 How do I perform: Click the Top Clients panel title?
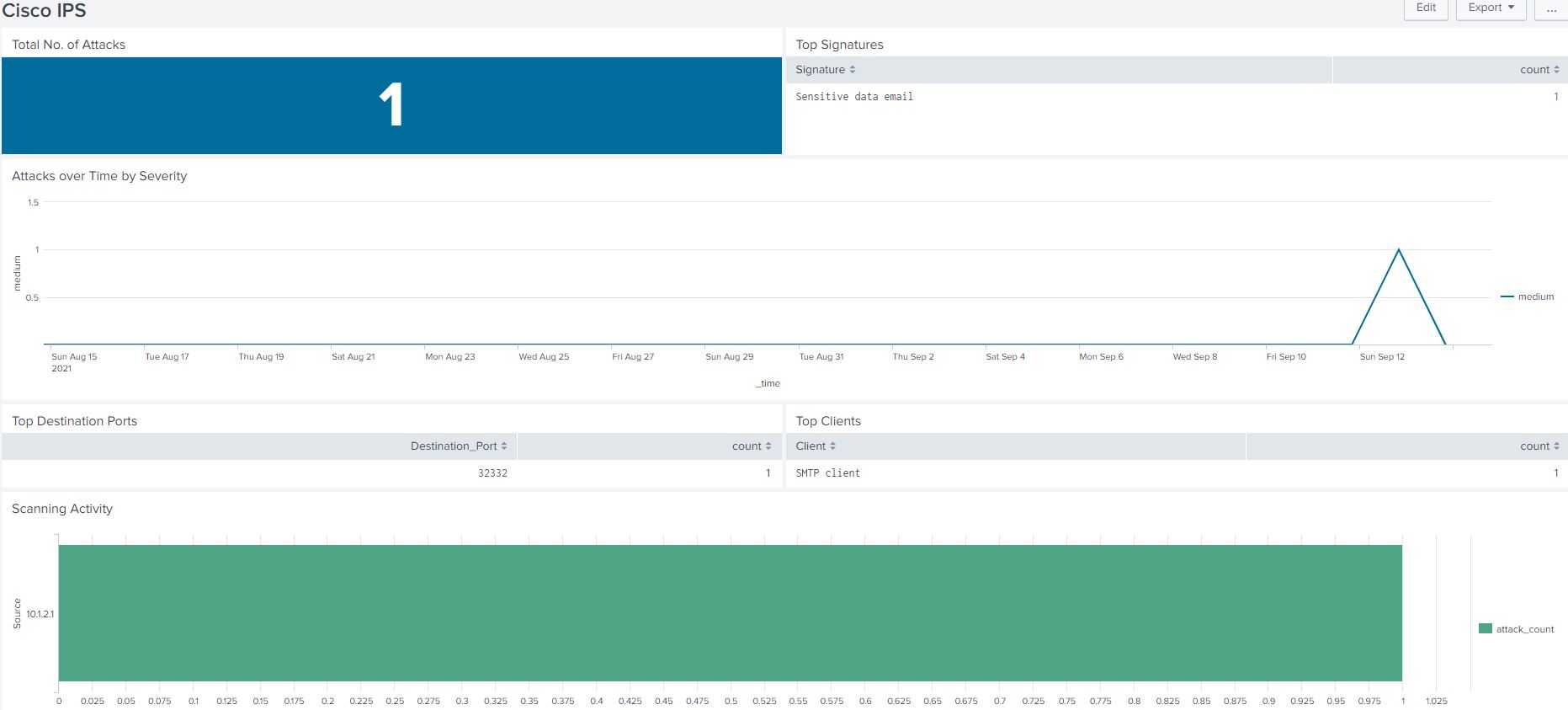click(x=828, y=421)
